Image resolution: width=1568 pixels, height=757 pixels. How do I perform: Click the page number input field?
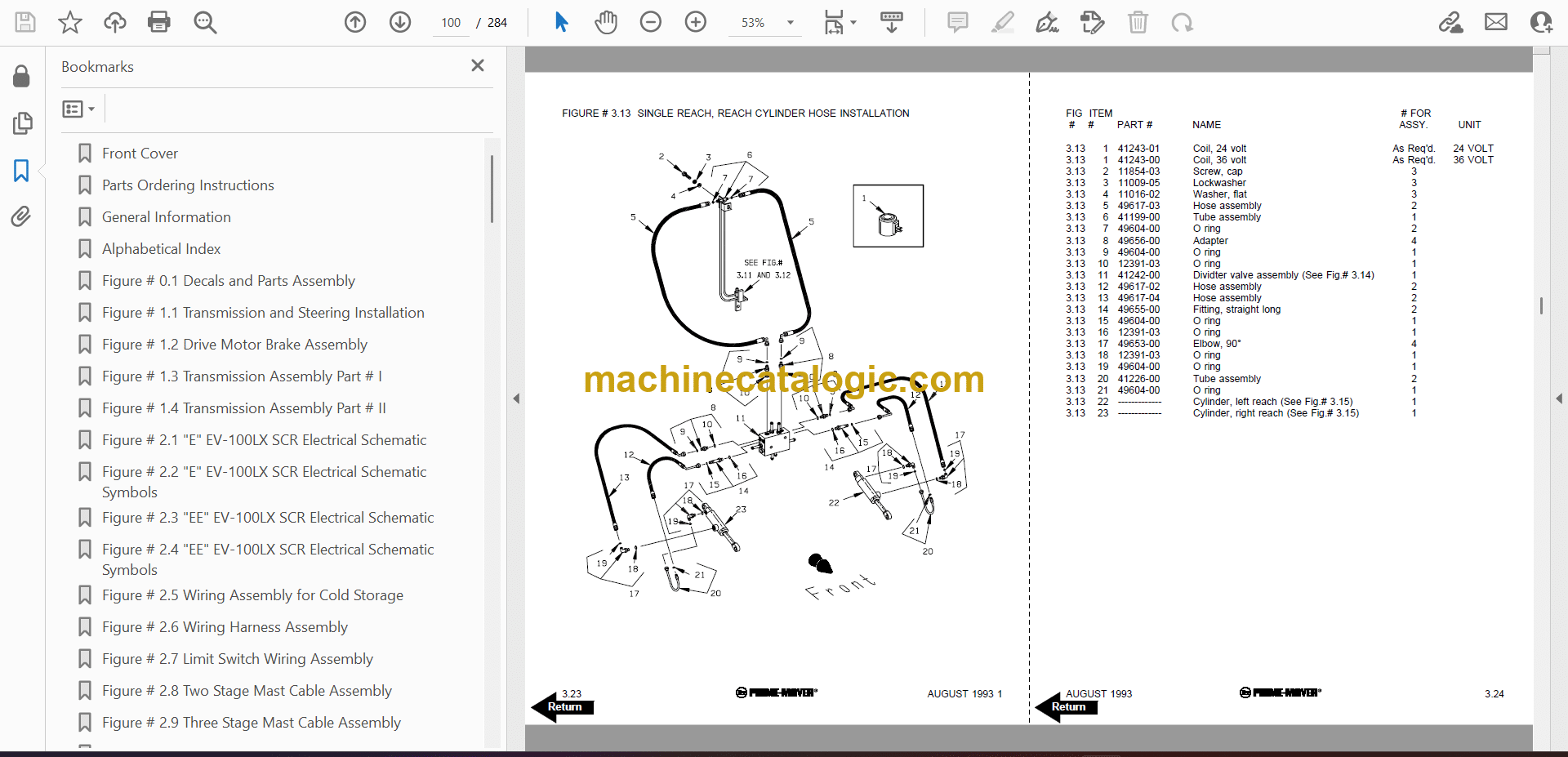click(451, 23)
